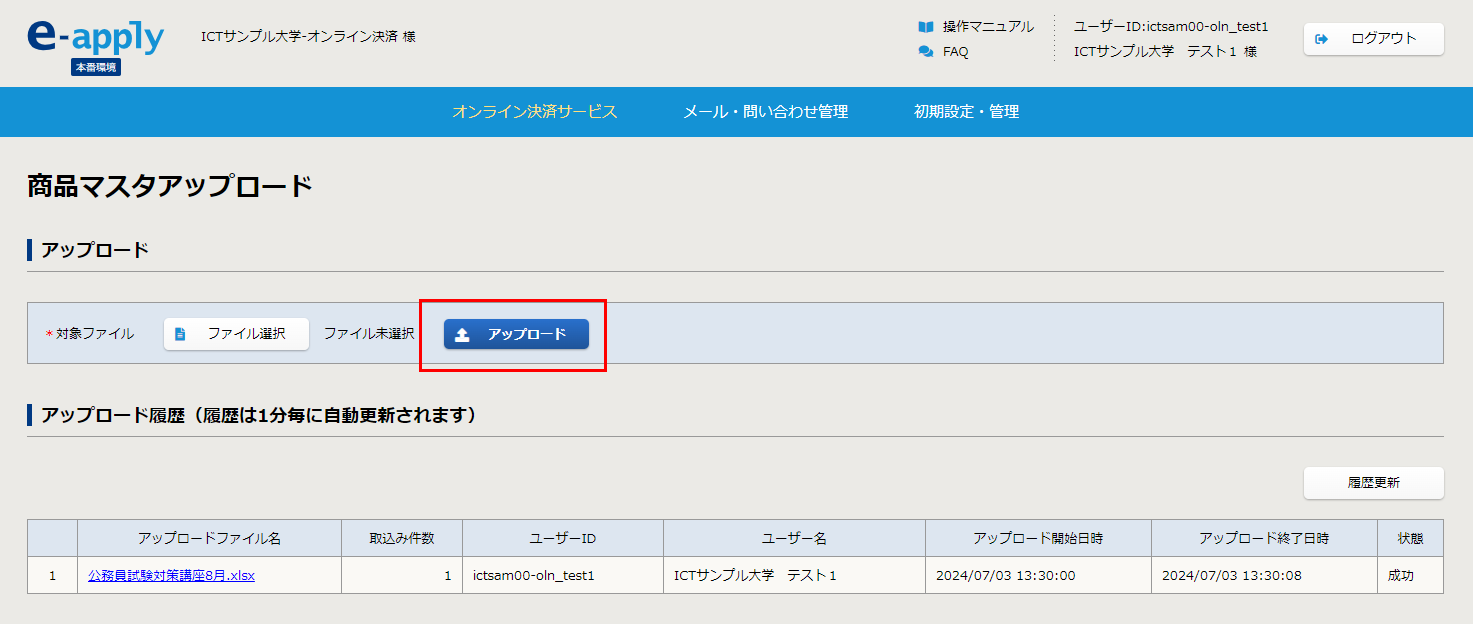The width and height of the screenshot is (1473, 624).
Task: Click the ファイル未選択 file status text
Action: (x=368, y=334)
